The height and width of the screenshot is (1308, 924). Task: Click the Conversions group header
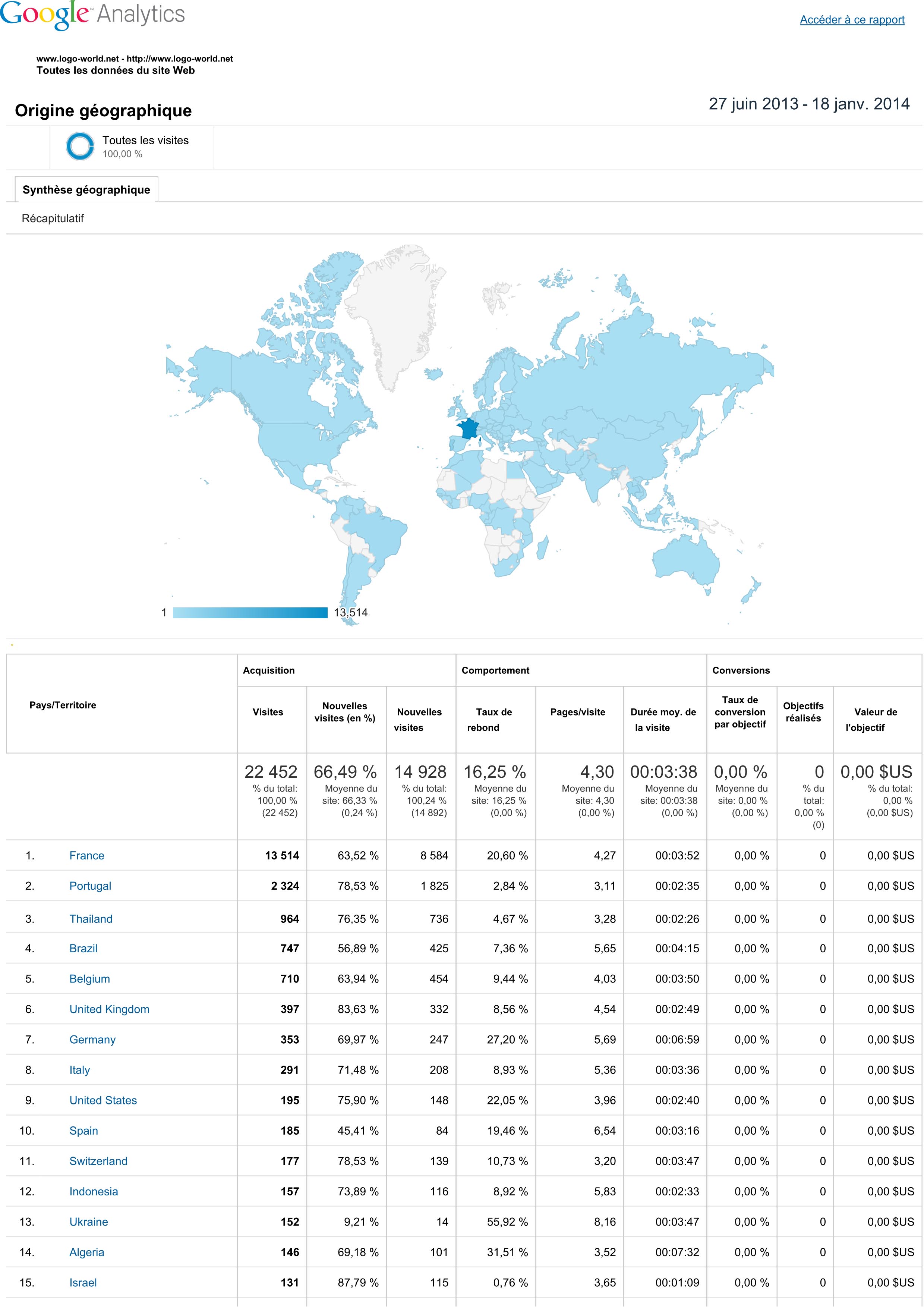pos(741,670)
